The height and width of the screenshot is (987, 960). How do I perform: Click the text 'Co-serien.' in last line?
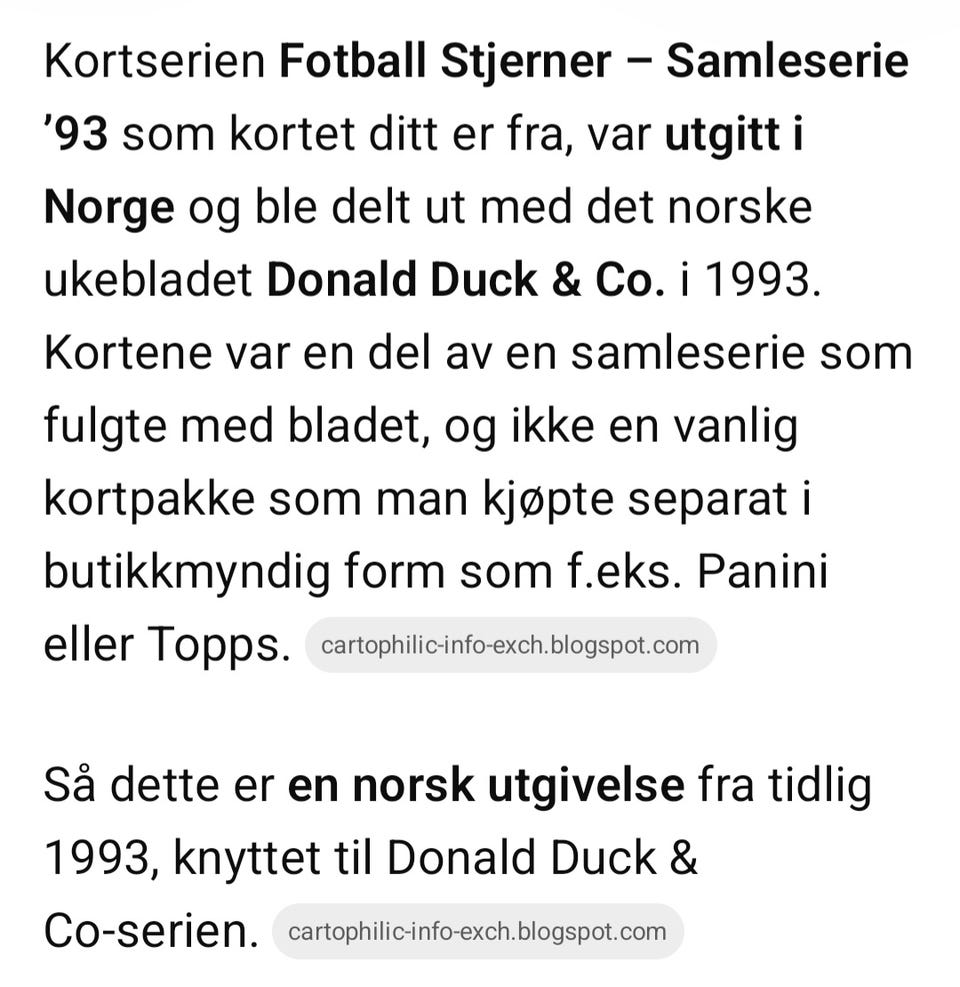[152, 932]
